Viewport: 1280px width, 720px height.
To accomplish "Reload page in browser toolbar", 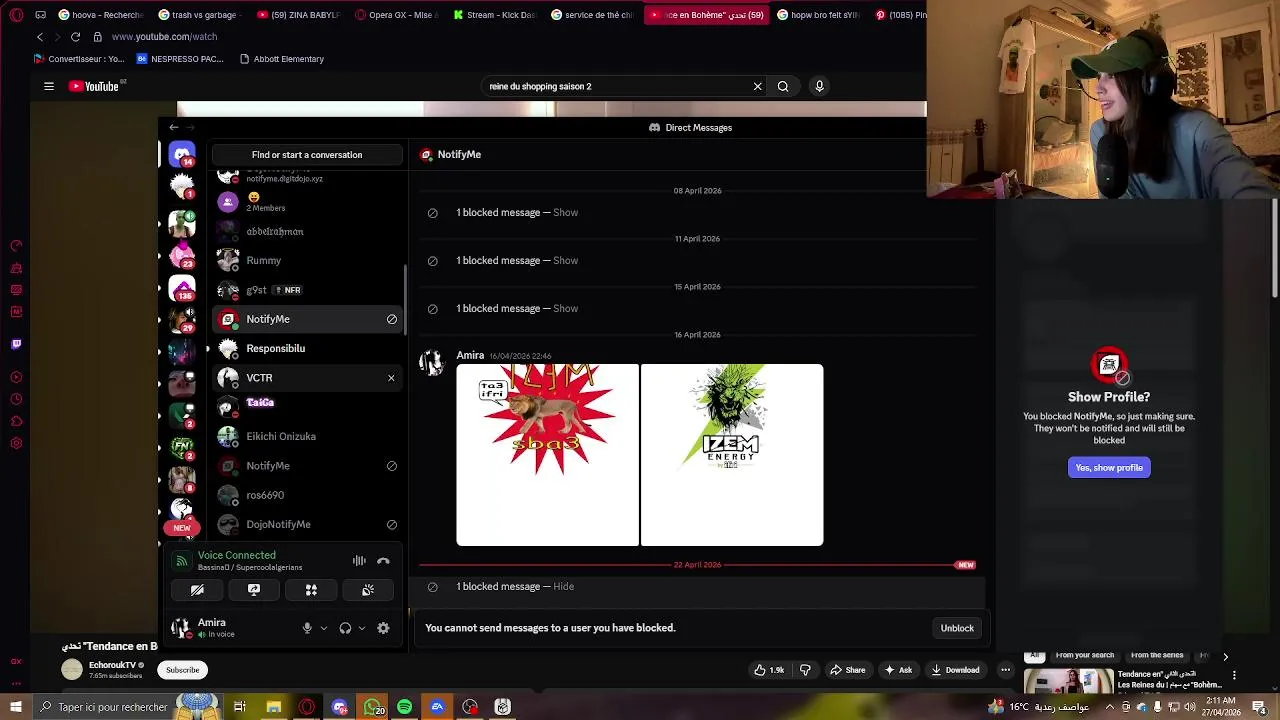I will (75, 37).
